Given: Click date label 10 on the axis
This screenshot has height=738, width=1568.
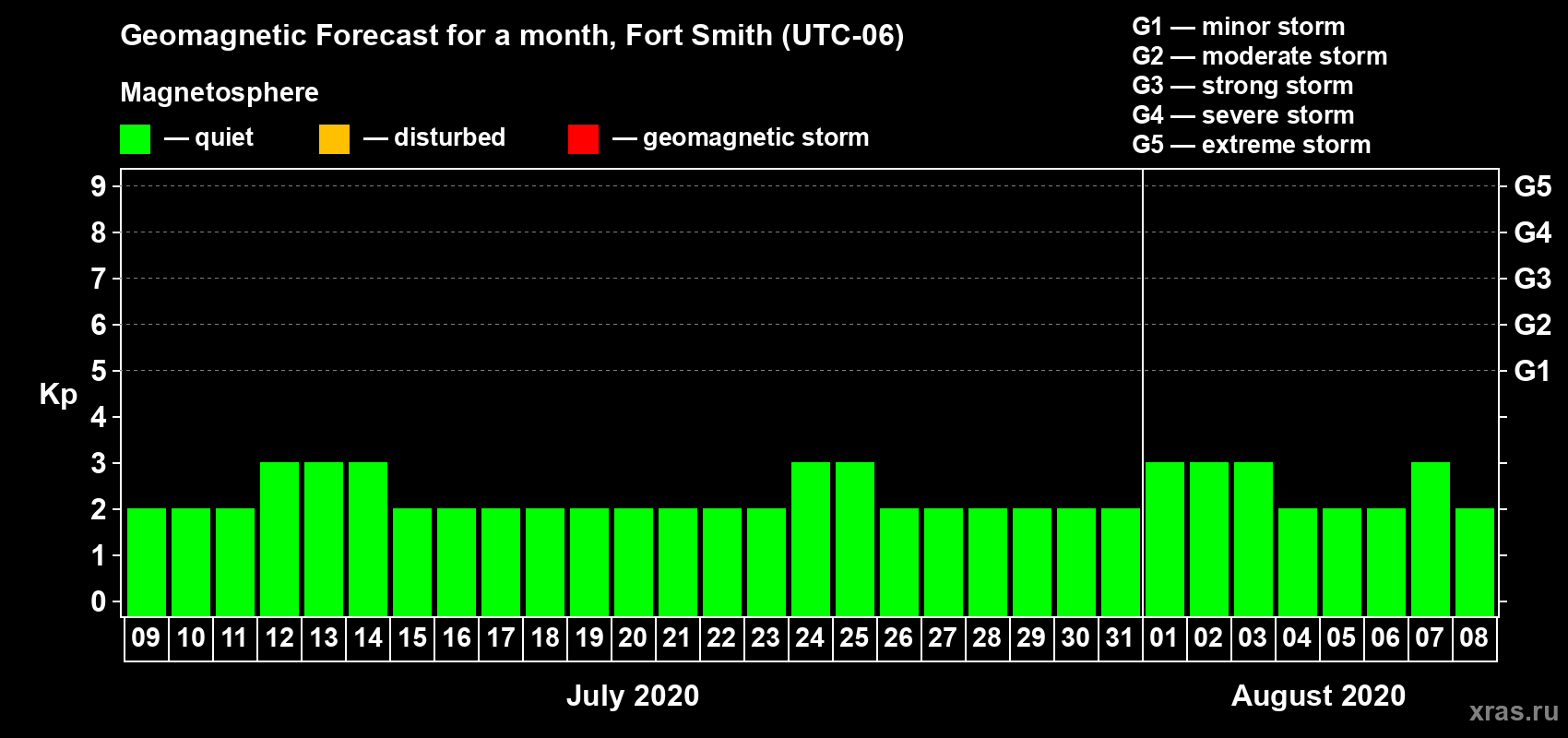Looking at the screenshot, I should [191, 637].
